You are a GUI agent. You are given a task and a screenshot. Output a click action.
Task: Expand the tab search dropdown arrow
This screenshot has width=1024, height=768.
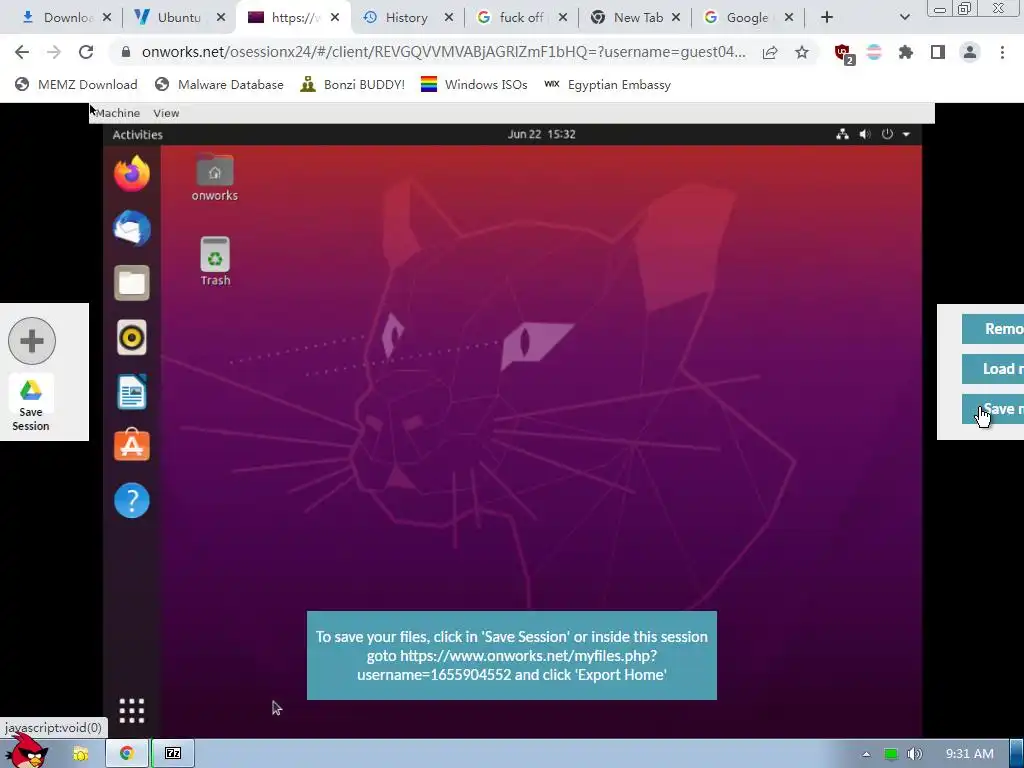coord(904,18)
